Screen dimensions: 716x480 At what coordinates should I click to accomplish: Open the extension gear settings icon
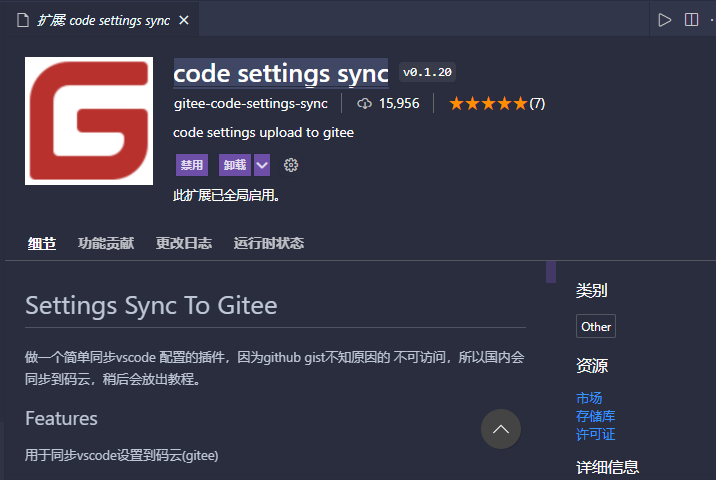(291, 165)
